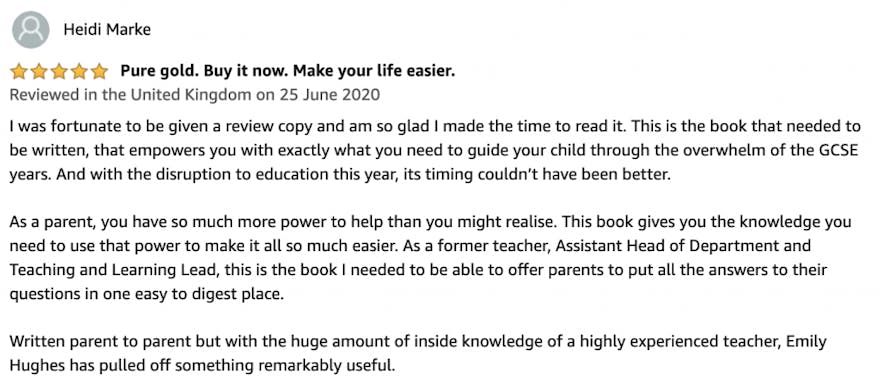Click the fifth gold rating star
The image size is (880, 388).
point(99,72)
